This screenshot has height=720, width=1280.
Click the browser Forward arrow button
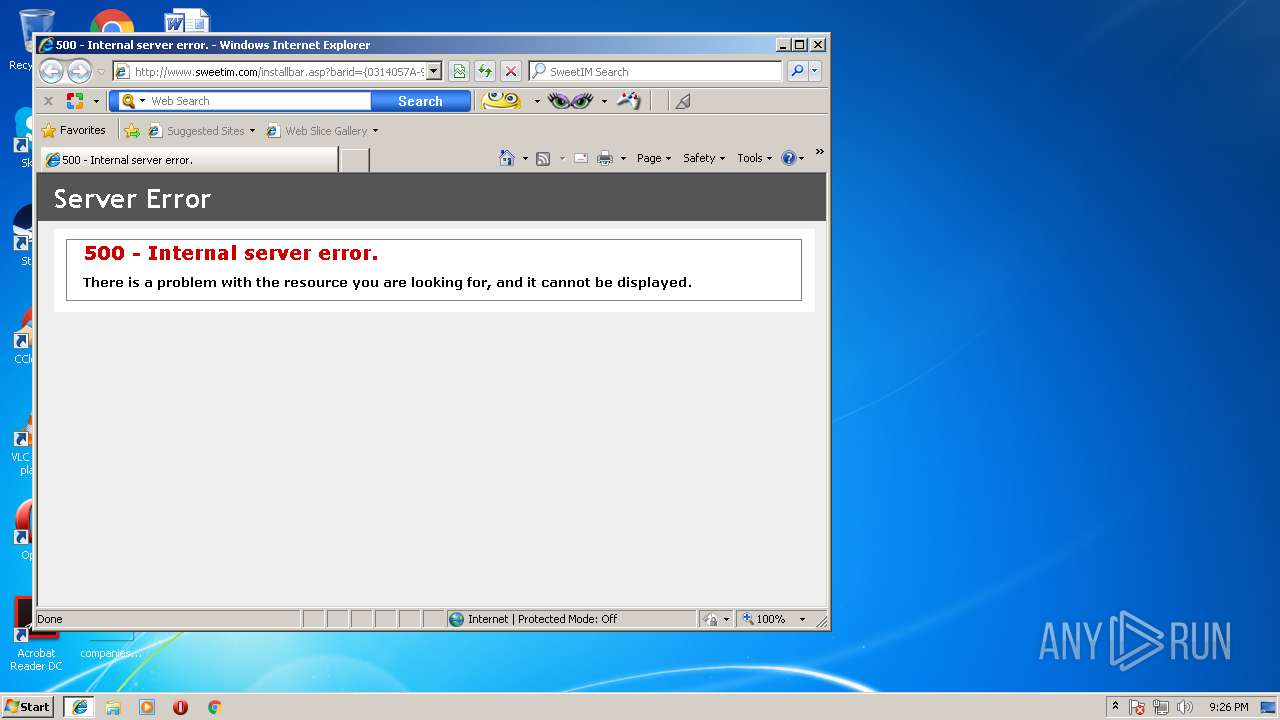79,71
